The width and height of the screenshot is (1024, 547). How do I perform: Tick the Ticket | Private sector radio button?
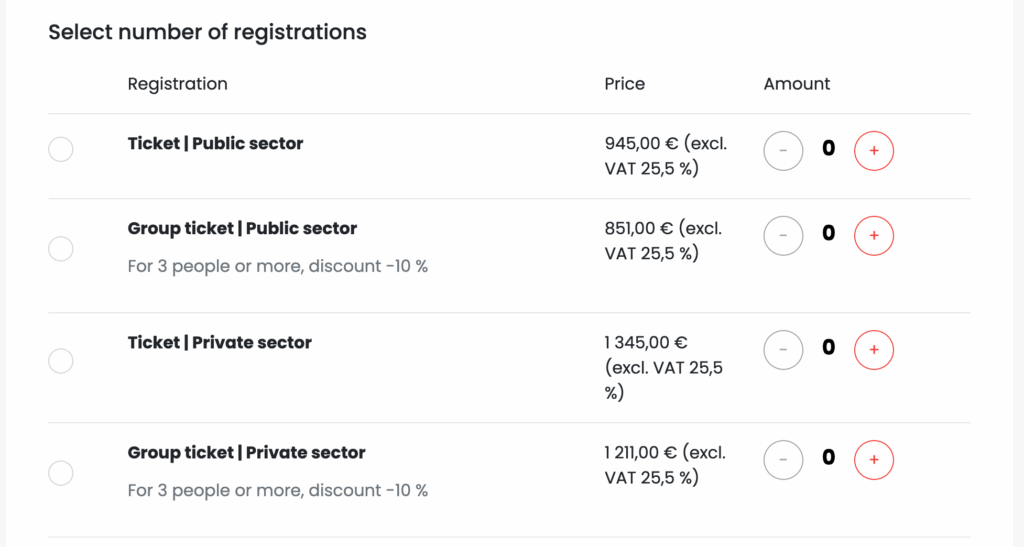pyautogui.click(x=61, y=361)
